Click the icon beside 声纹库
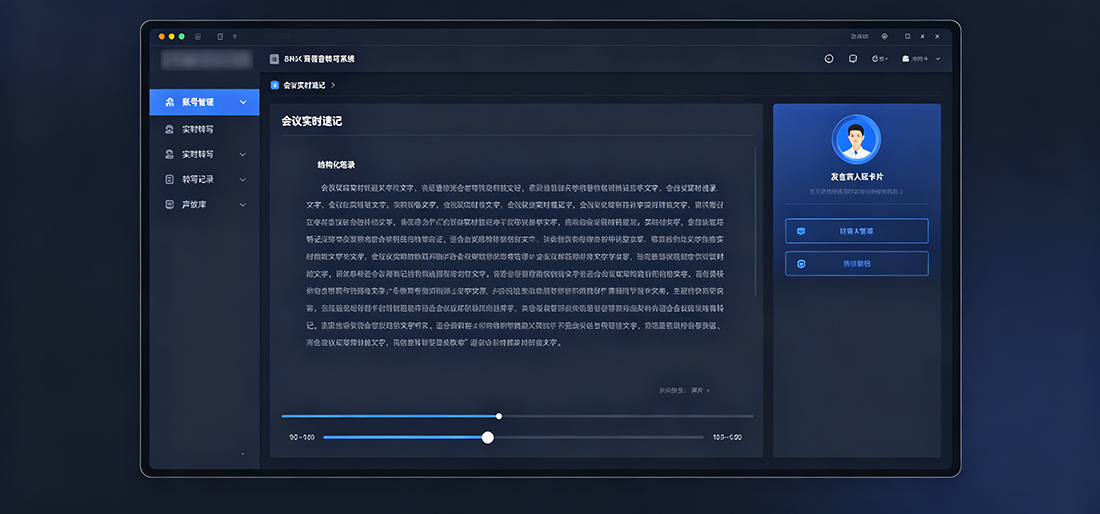This screenshot has width=1100, height=514. (169, 205)
